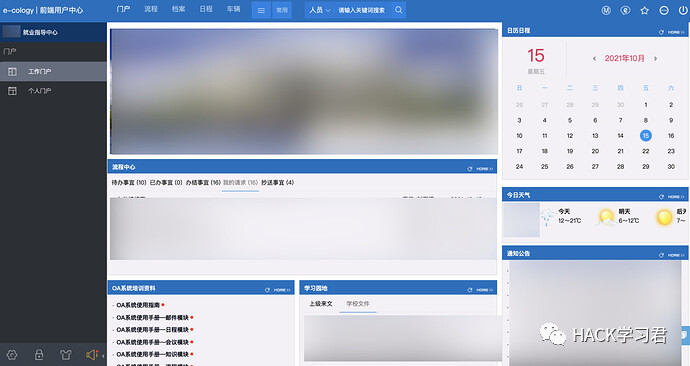
Task: Go to previous month in calendar
Action: 595,59
